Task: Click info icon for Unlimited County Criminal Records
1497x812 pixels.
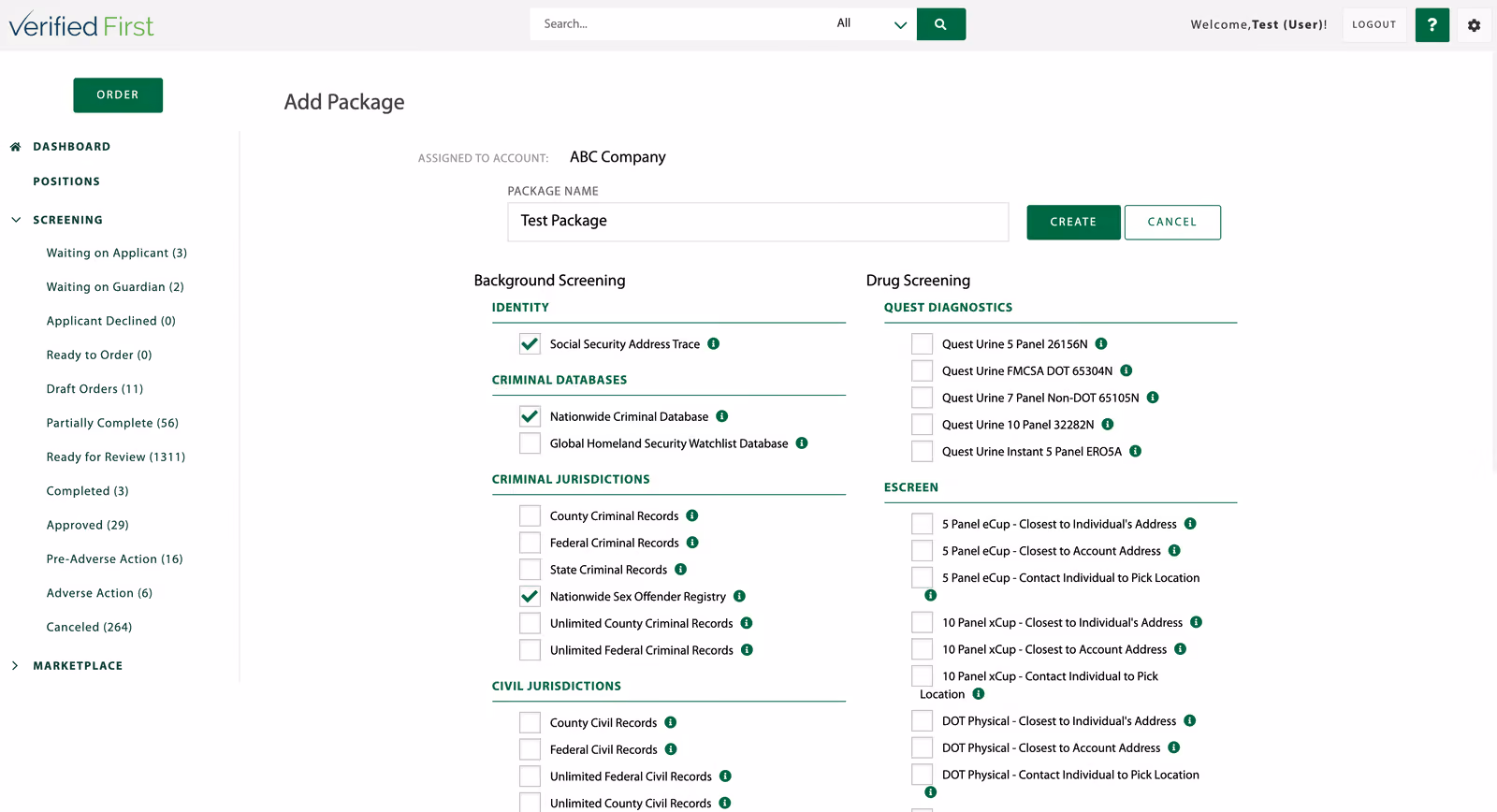Action: click(747, 623)
